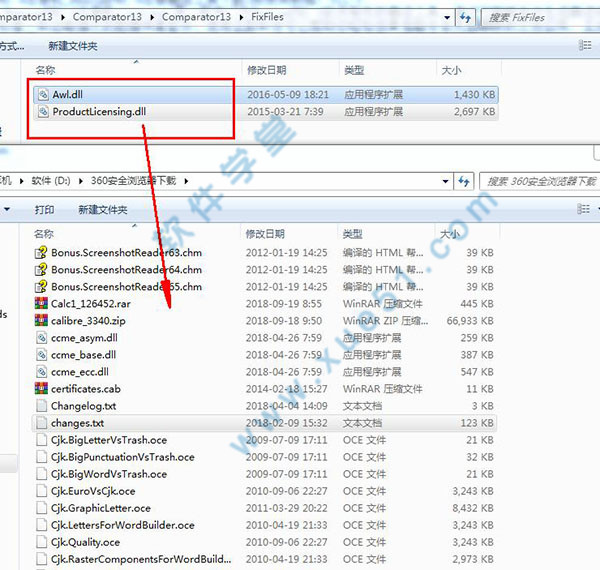Sort lower file list by 大小 column

tap(451, 232)
